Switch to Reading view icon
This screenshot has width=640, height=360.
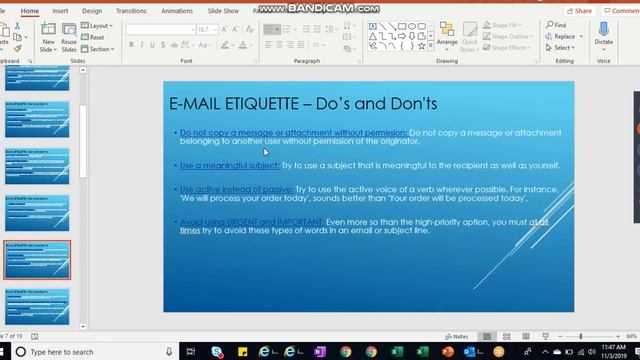tap(526, 336)
